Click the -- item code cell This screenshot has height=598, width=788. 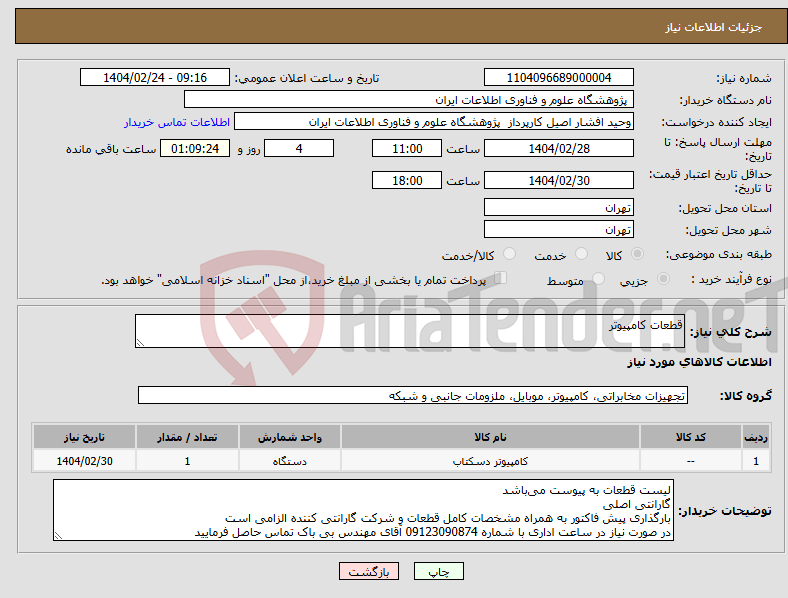coord(691,461)
